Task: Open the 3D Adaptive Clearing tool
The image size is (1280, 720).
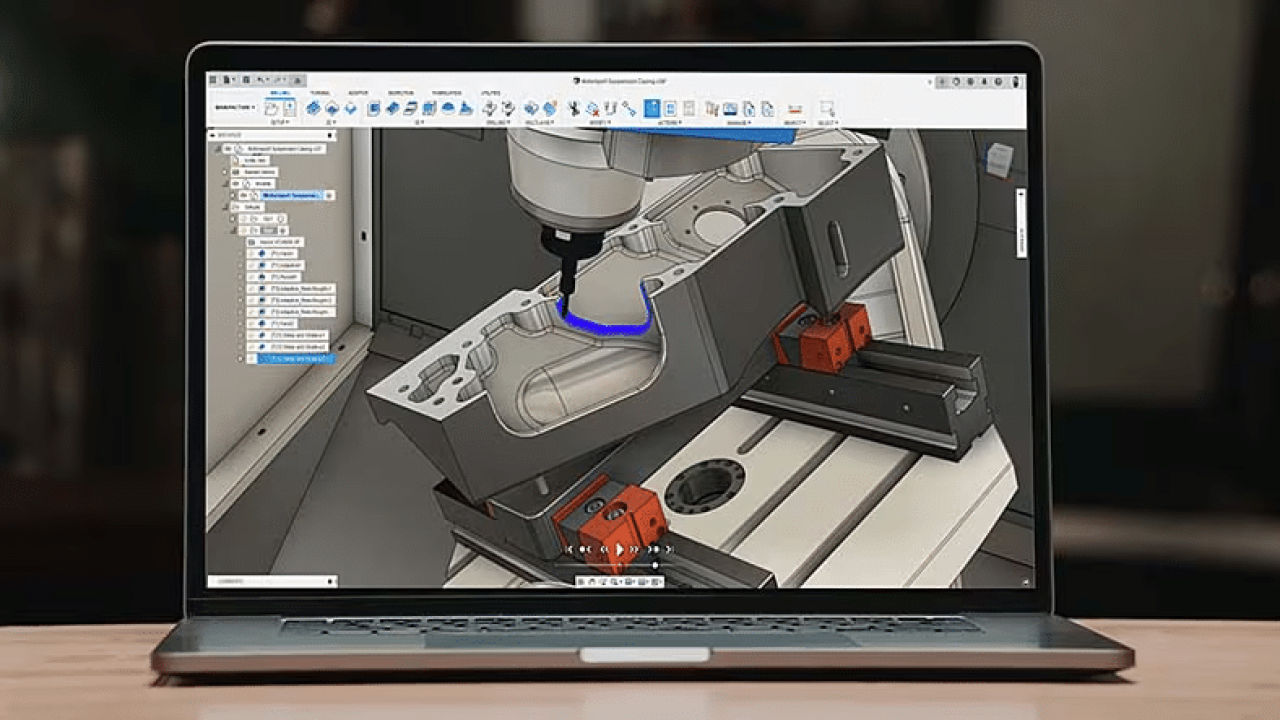Action: click(372, 110)
